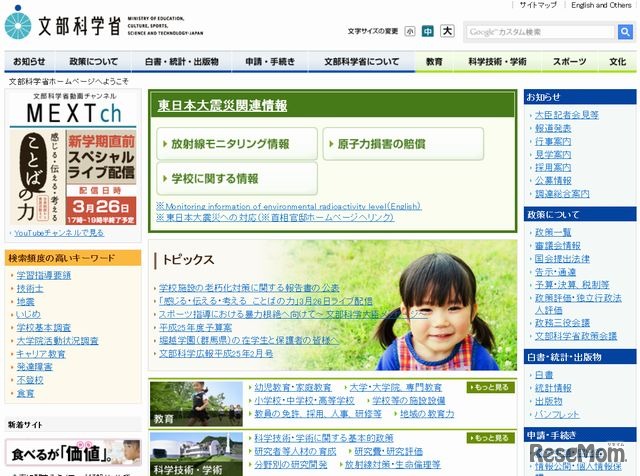Open the 教育 navigation tab
This screenshot has width=640, height=476.
pyautogui.click(x=434, y=62)
